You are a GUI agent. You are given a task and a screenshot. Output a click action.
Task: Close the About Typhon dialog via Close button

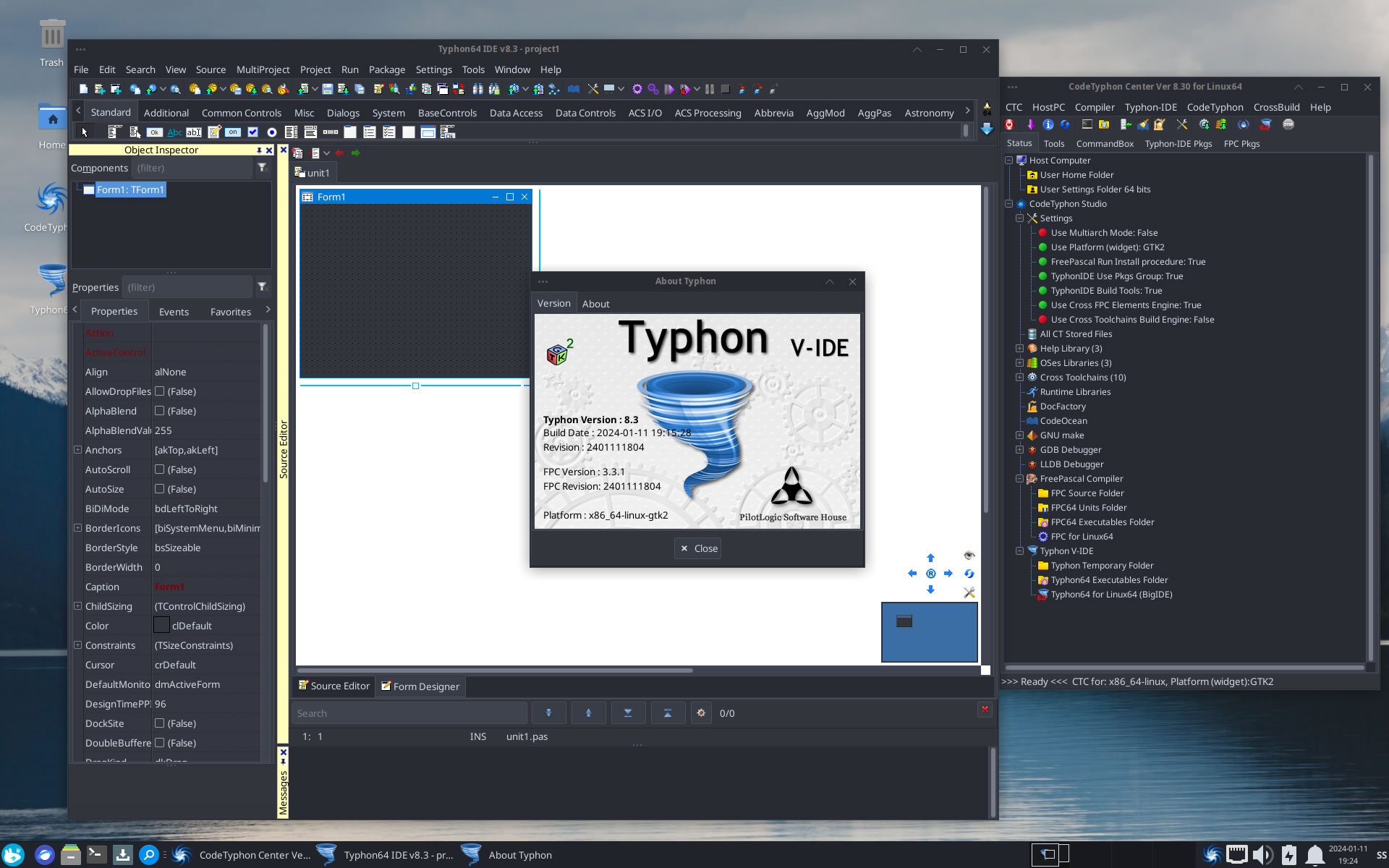pos(697,548)
